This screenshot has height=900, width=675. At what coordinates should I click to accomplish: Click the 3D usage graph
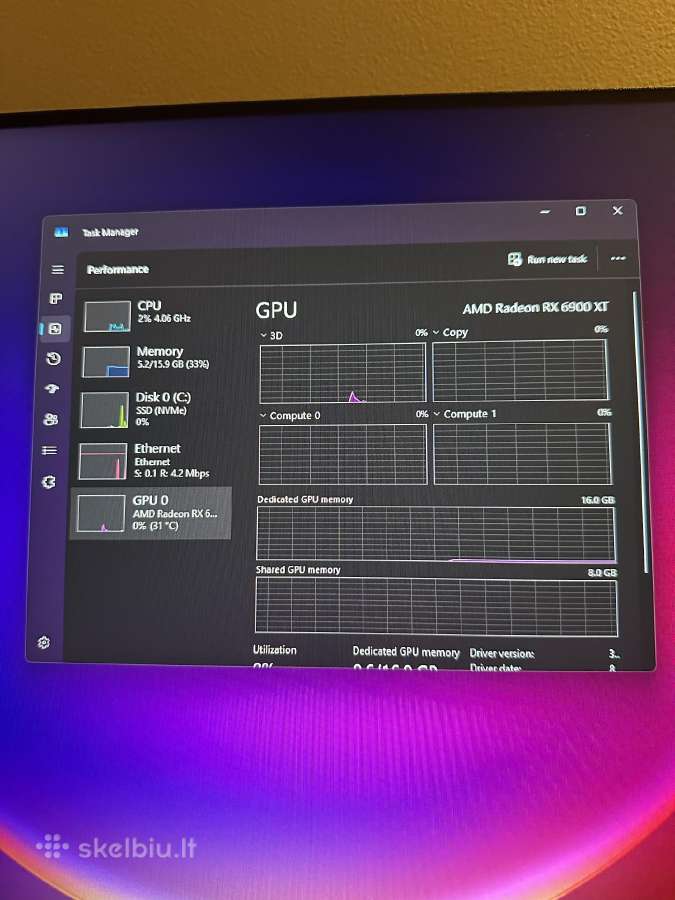coord(343,373)
